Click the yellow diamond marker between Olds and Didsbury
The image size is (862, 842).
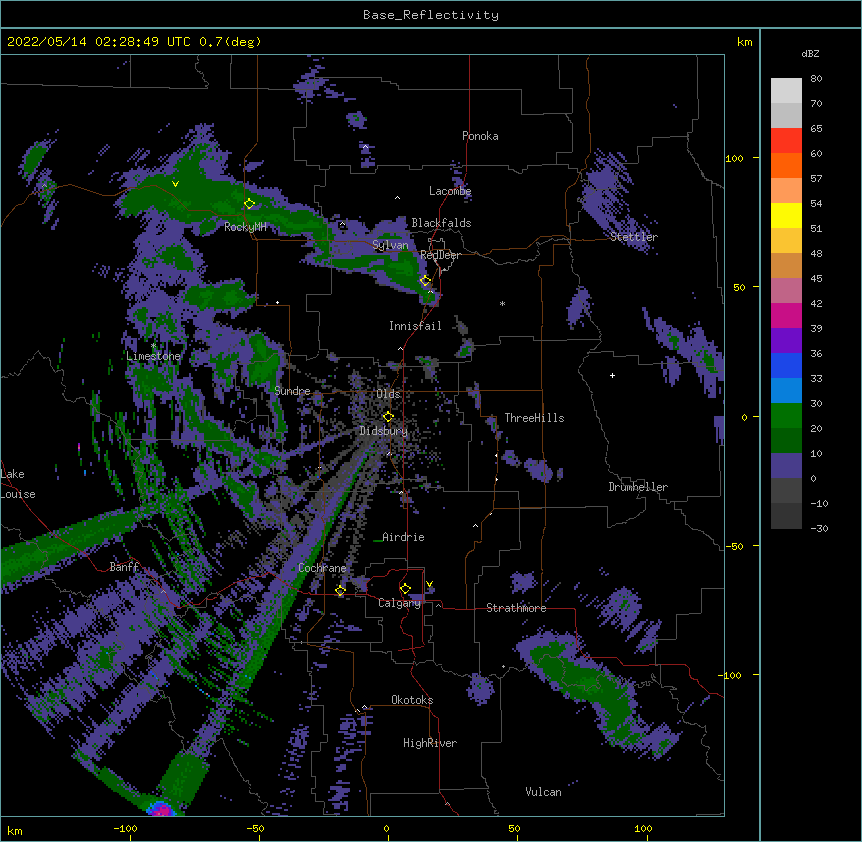coord(388,417)
